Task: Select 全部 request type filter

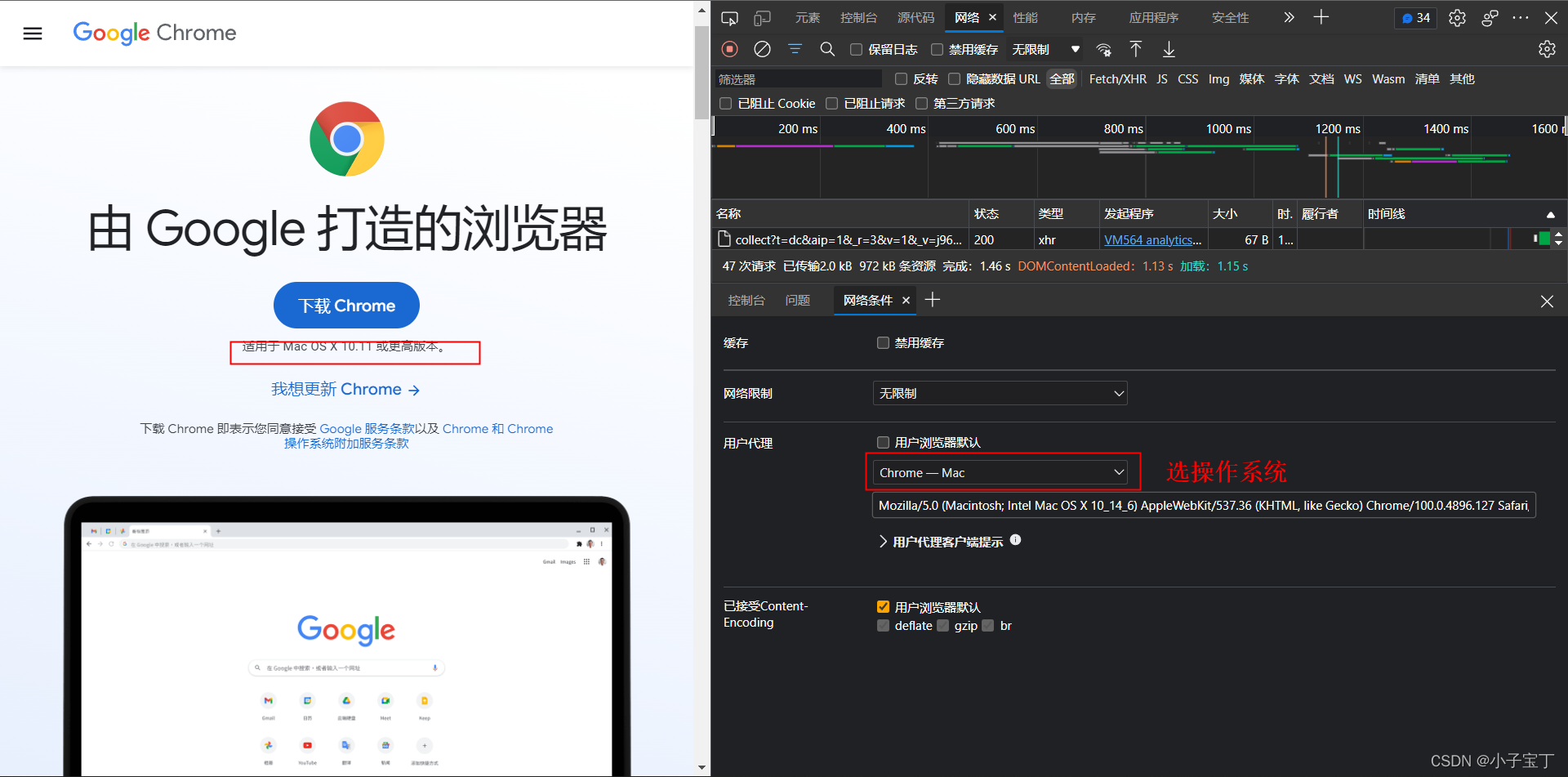Action: (x=1062, y=79)
